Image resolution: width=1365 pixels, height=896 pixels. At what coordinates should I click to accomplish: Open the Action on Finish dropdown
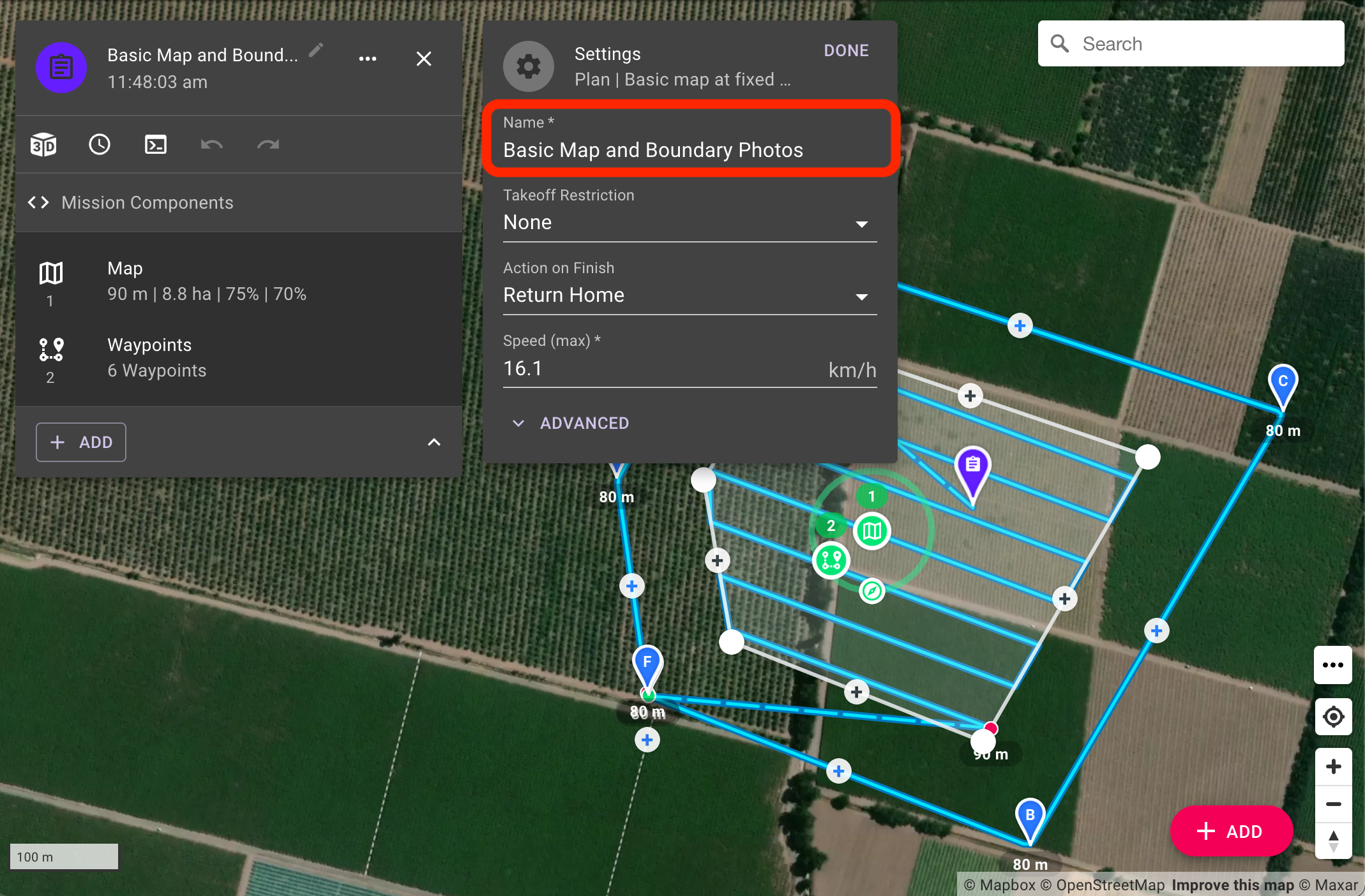pyautogui.click(x=690, y=295)
